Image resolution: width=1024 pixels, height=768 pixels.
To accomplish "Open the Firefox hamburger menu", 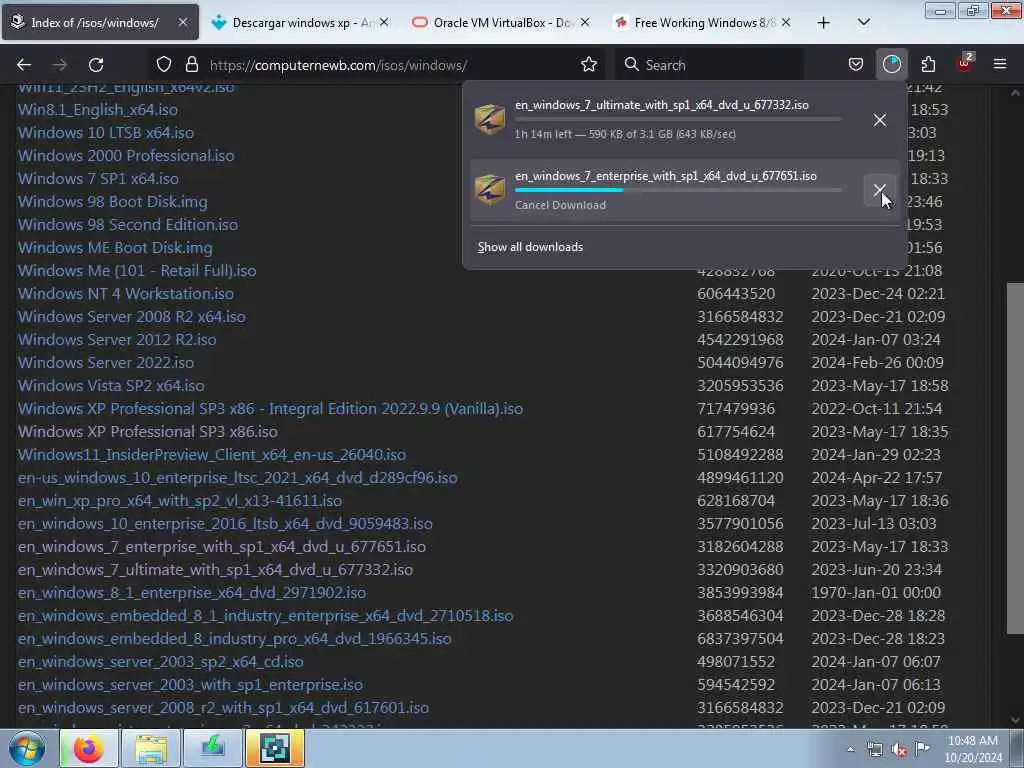I will coord(999,64).
